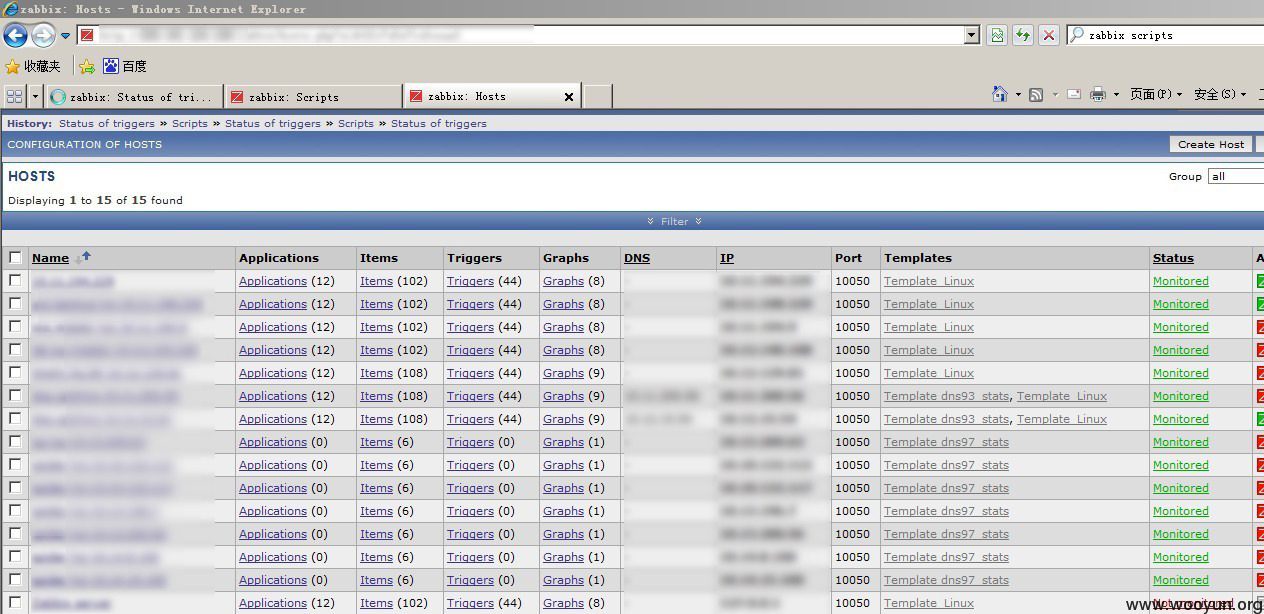Open Graphs link in last visible row
Image resolution: width=1264 pixels, height=614 pixels.
coord(563,603)
